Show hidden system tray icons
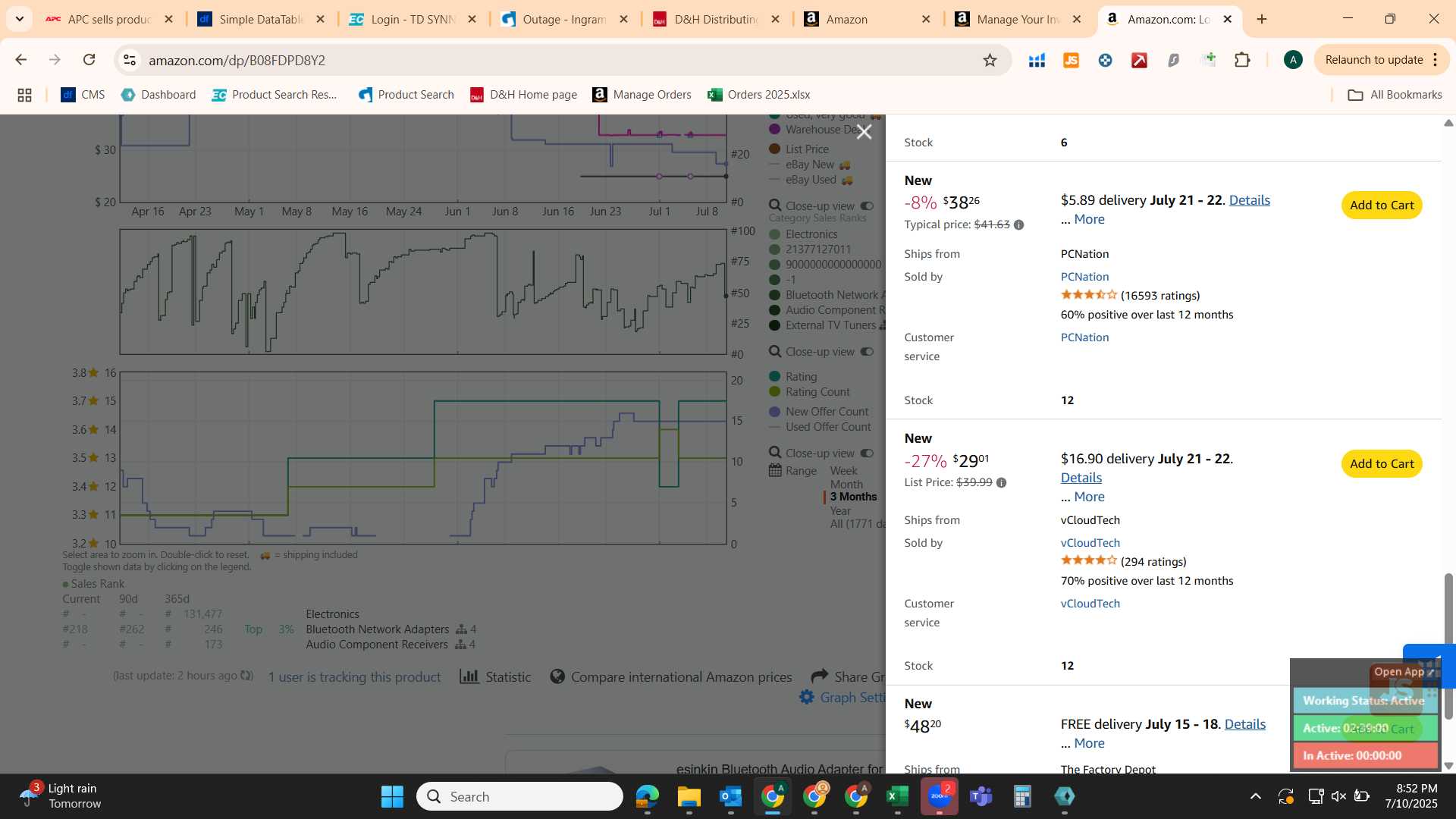 (x=1256, y=796)
